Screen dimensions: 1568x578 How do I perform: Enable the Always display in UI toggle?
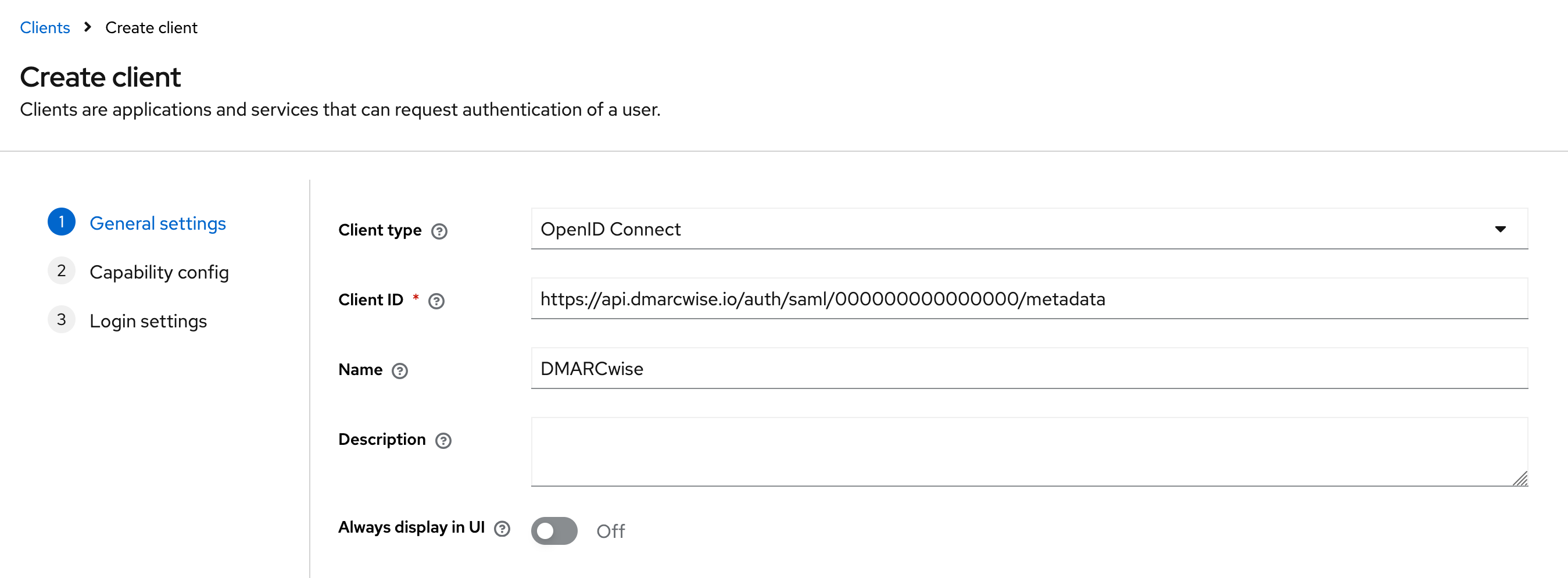point(554,530)
